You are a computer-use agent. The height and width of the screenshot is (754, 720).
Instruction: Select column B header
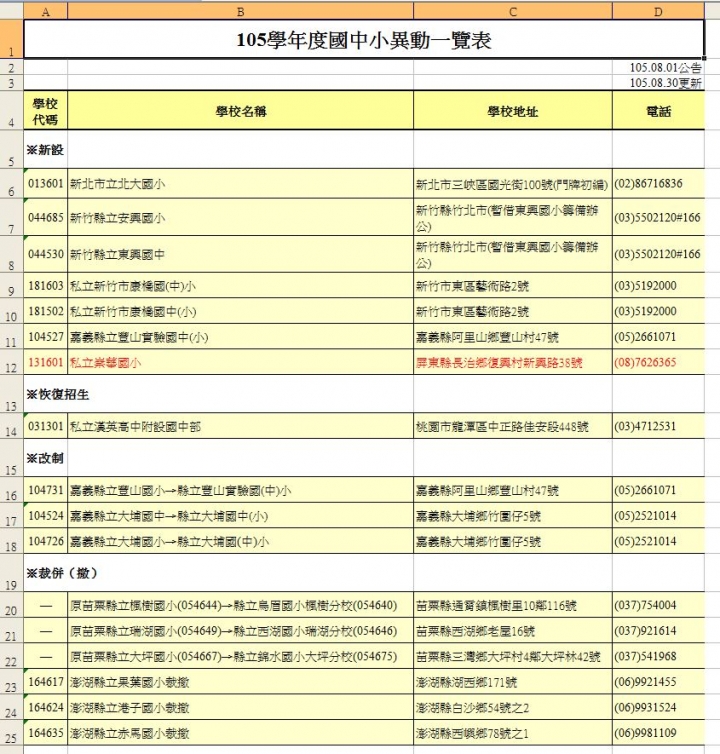(x=240, y=12)
